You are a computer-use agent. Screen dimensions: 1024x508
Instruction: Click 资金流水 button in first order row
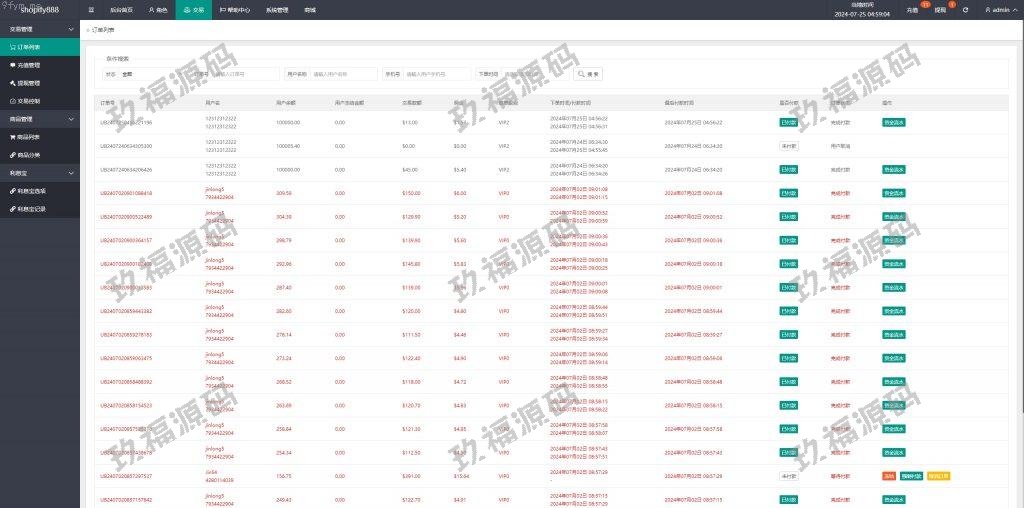(x=893, y=122)
